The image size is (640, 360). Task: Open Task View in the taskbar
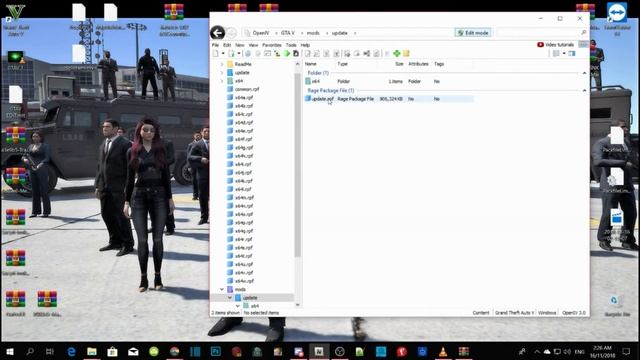click(x=50, y=351)
